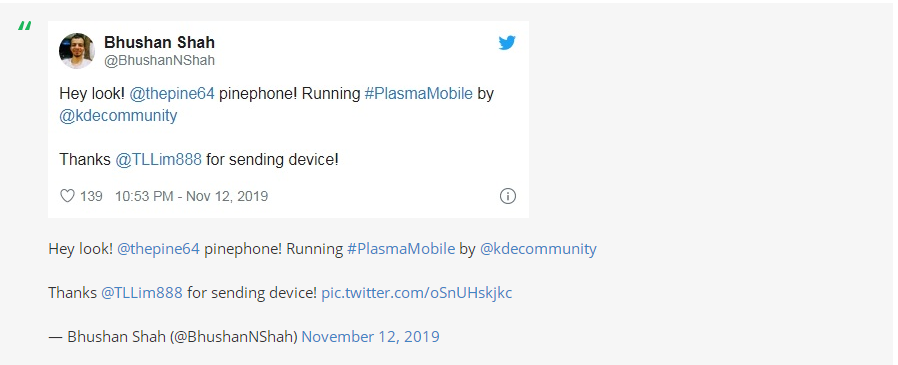Open @kdecommunity link in quoted text below
Viewport: 898px width, 365px height.
click(538, 249)
